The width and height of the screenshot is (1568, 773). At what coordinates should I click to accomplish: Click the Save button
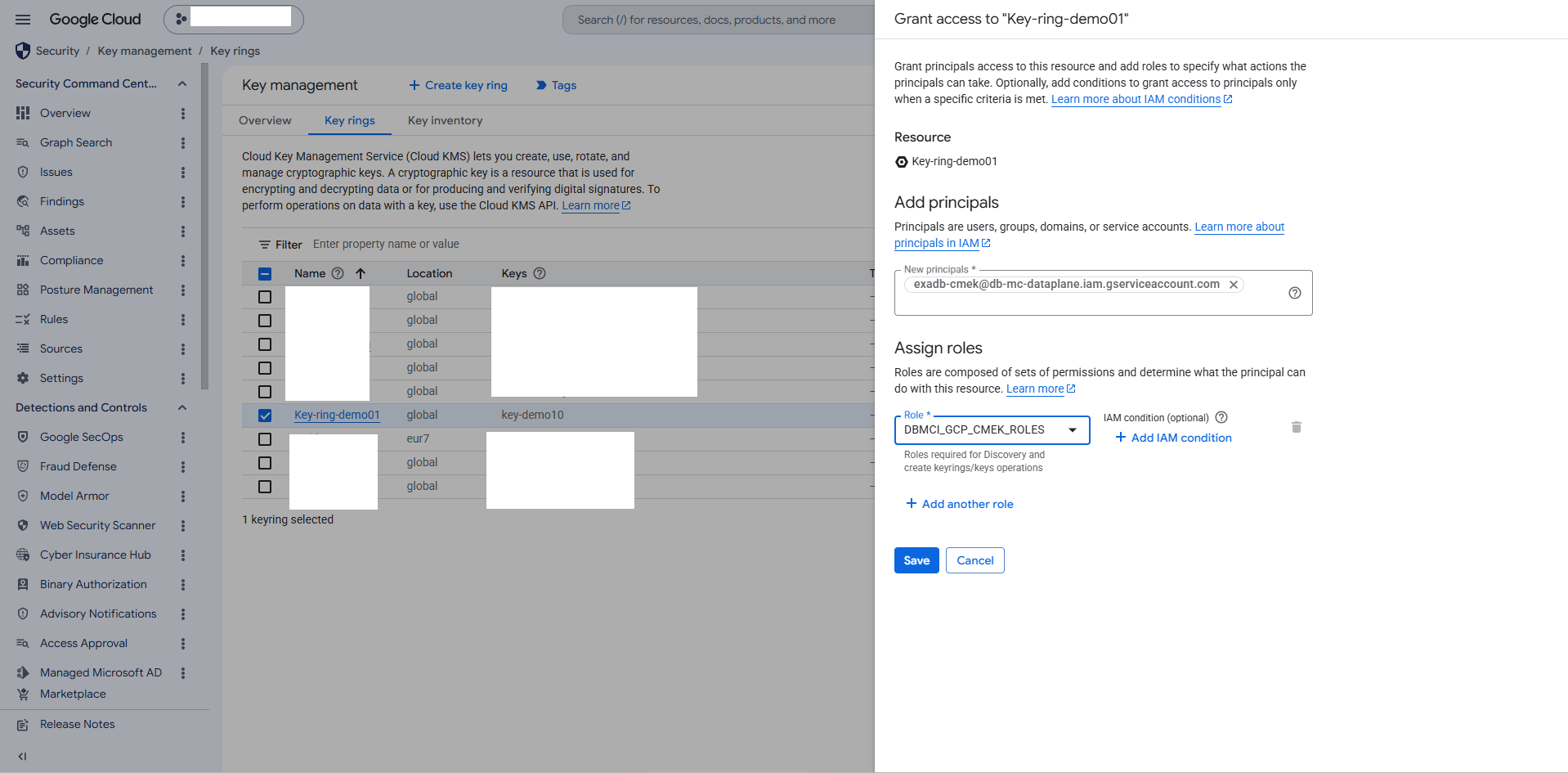tap(916, 560)
